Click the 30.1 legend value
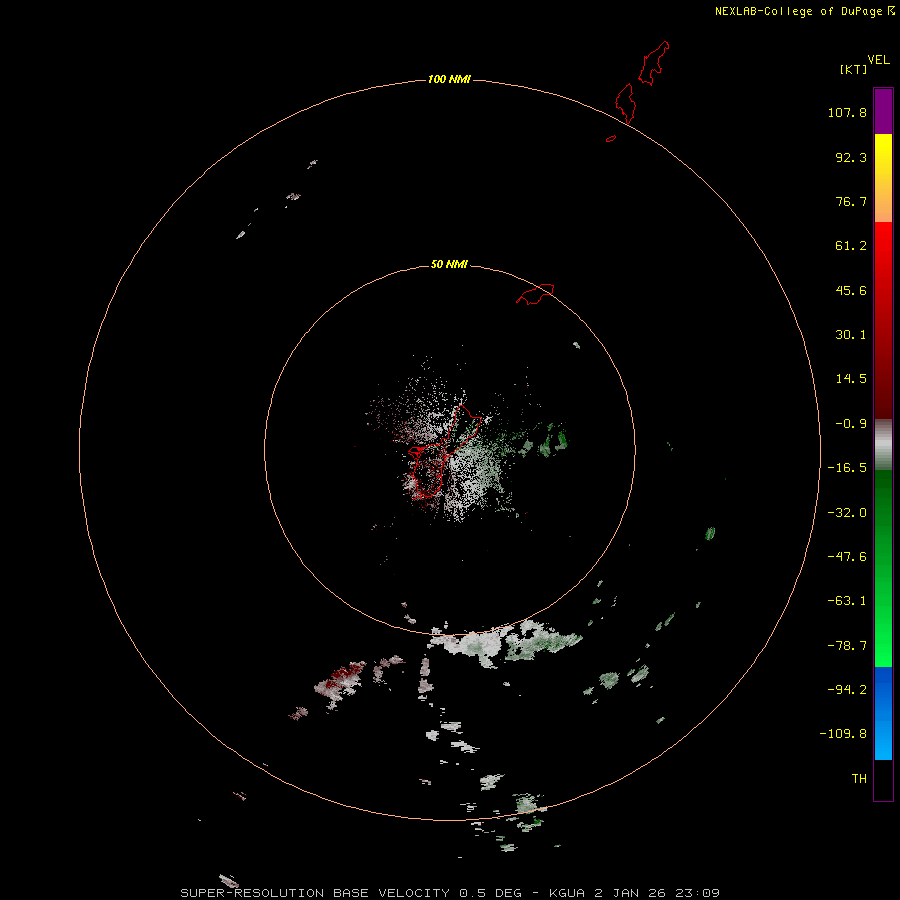 pyautogui.click(x=851, y=335)
